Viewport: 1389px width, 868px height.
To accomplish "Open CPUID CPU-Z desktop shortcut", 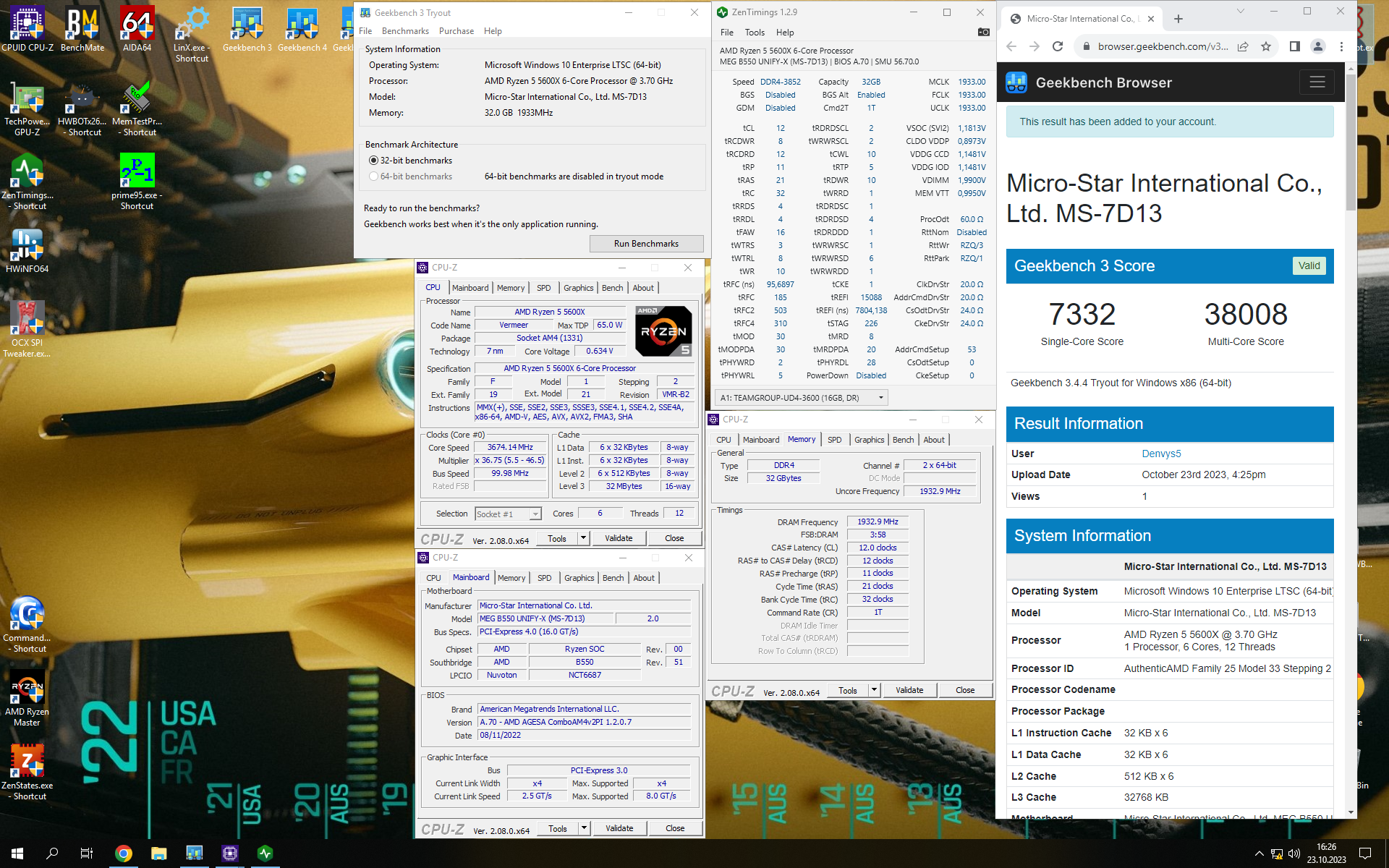I will (x=27, y=29).
